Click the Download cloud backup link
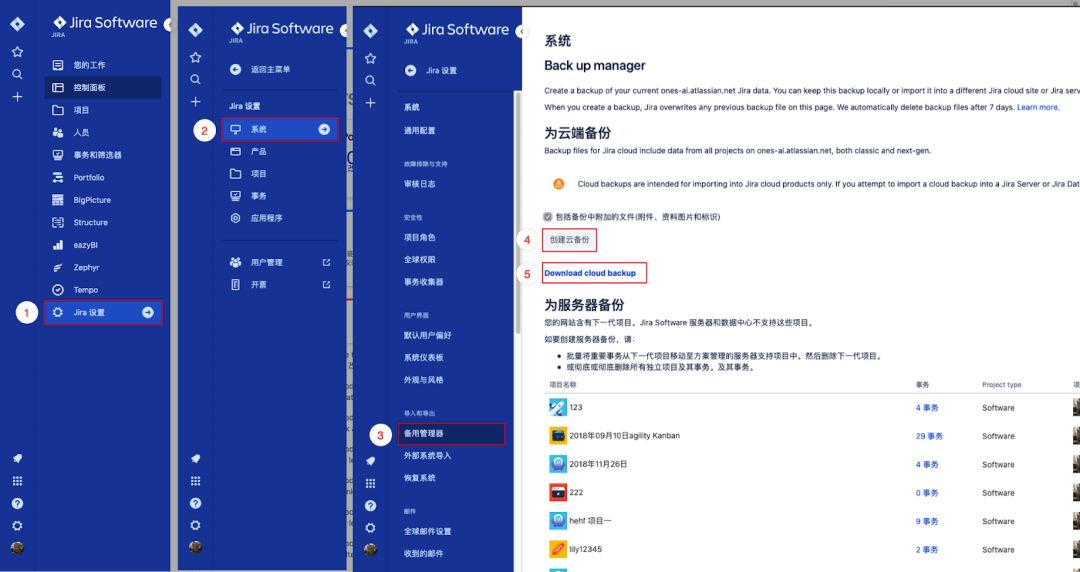 (590, 273)
